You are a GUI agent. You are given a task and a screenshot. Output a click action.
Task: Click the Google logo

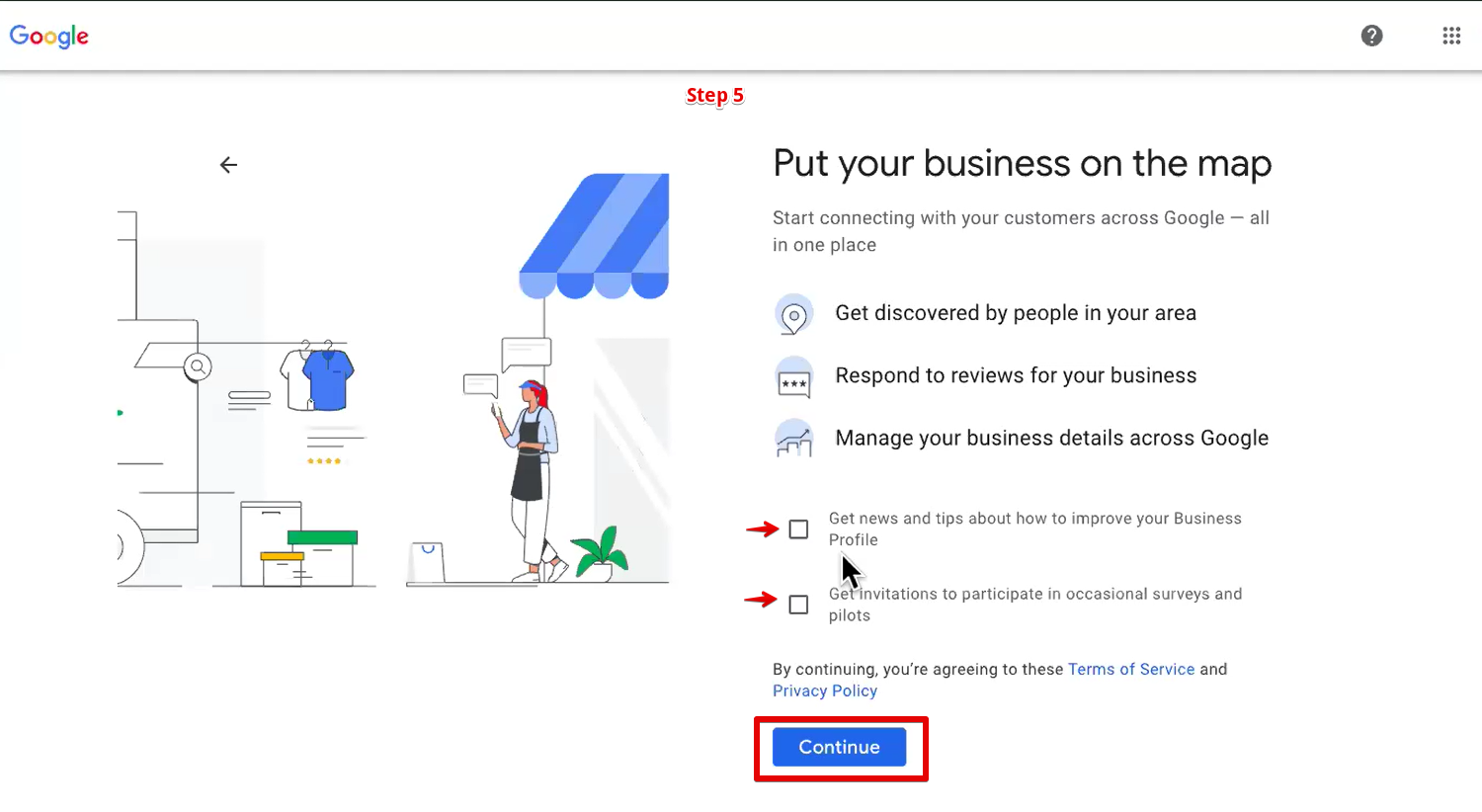point(48,36)
